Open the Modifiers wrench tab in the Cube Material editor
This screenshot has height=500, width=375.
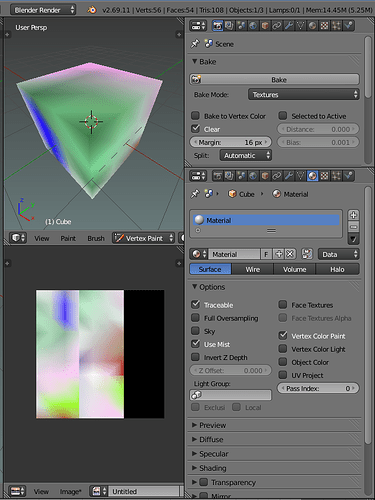[x=289, y=176]
